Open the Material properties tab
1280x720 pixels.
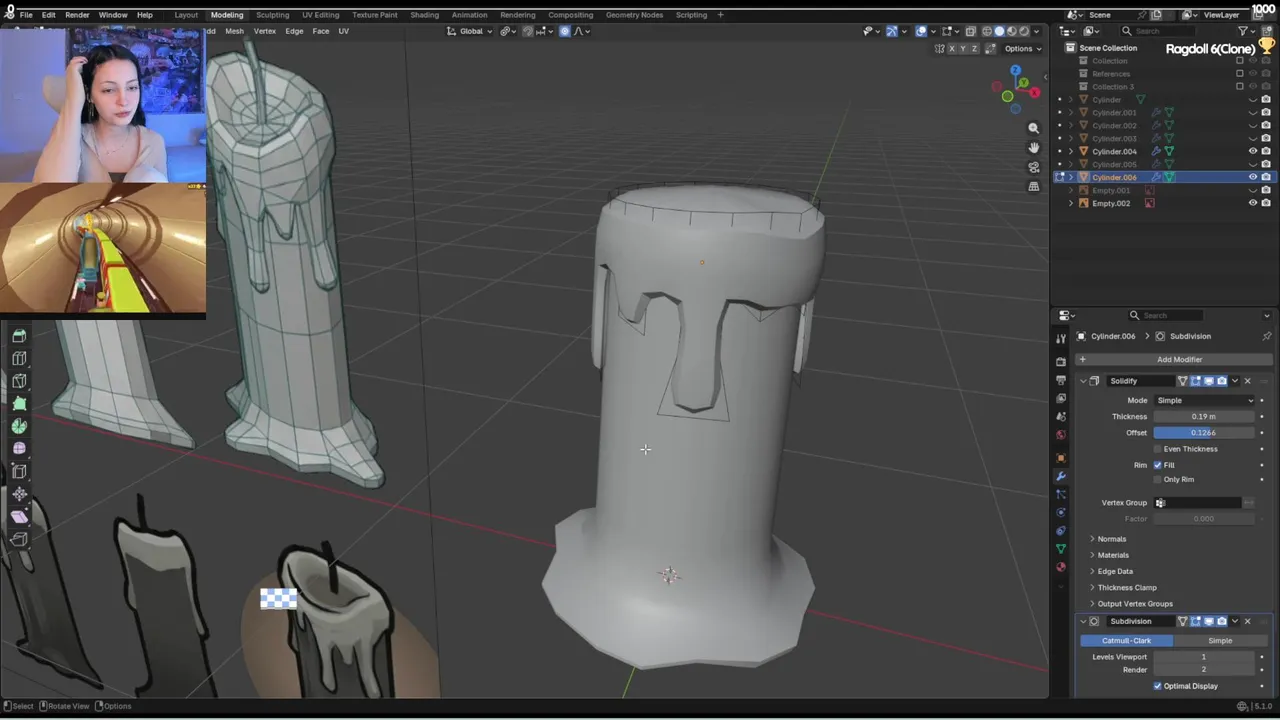1061,567
